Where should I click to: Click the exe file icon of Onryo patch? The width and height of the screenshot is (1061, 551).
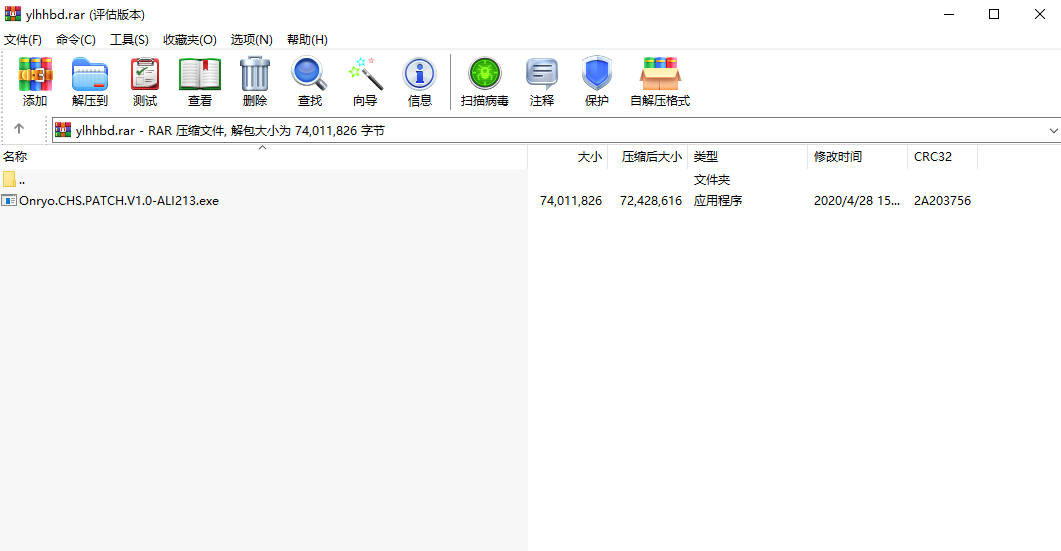click(9, 200)
